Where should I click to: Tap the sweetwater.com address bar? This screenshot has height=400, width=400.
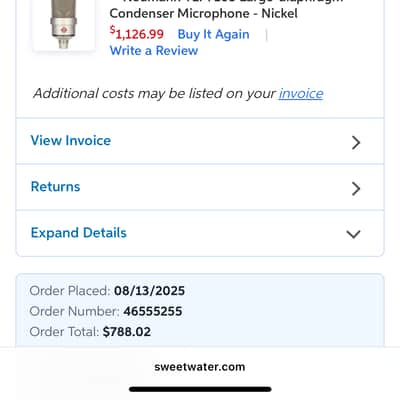(200, 367)
